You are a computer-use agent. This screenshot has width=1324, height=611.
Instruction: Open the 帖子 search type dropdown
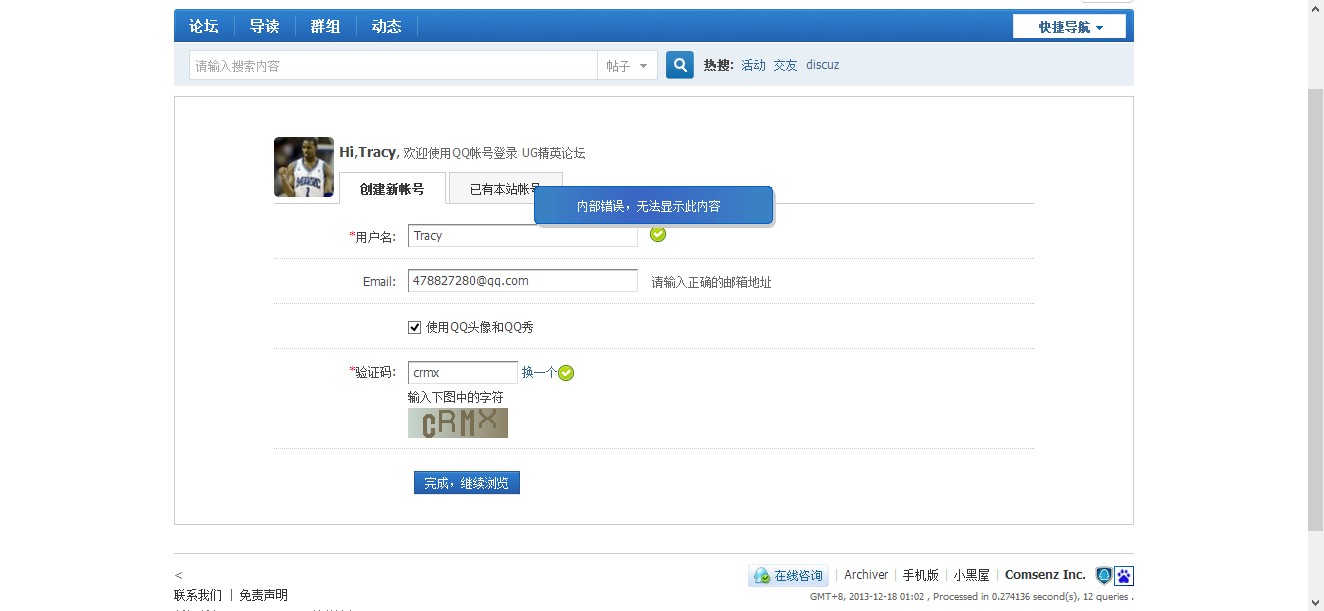point(627,66)
